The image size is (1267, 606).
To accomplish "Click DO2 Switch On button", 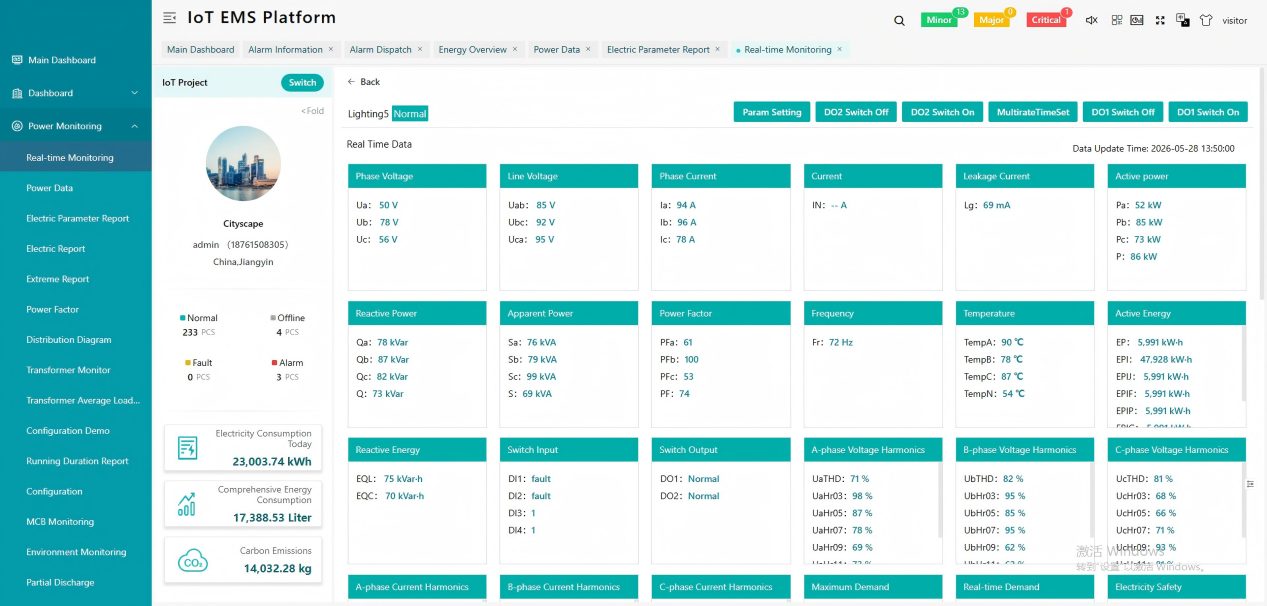I will 942,112.
